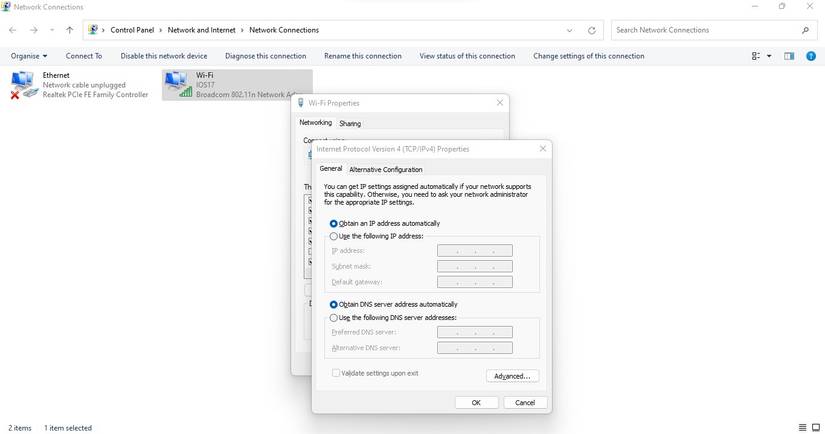Switch to Sharing tab in Wi-Fi Properties

(350, 124)
